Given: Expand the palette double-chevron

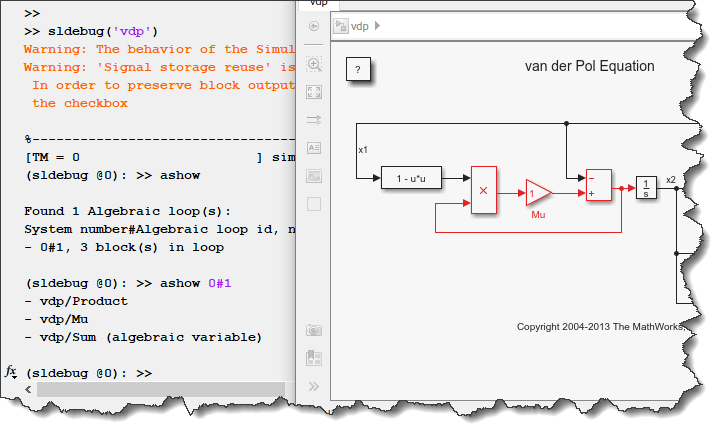Looking at the screenshot, I should [314, 386].
